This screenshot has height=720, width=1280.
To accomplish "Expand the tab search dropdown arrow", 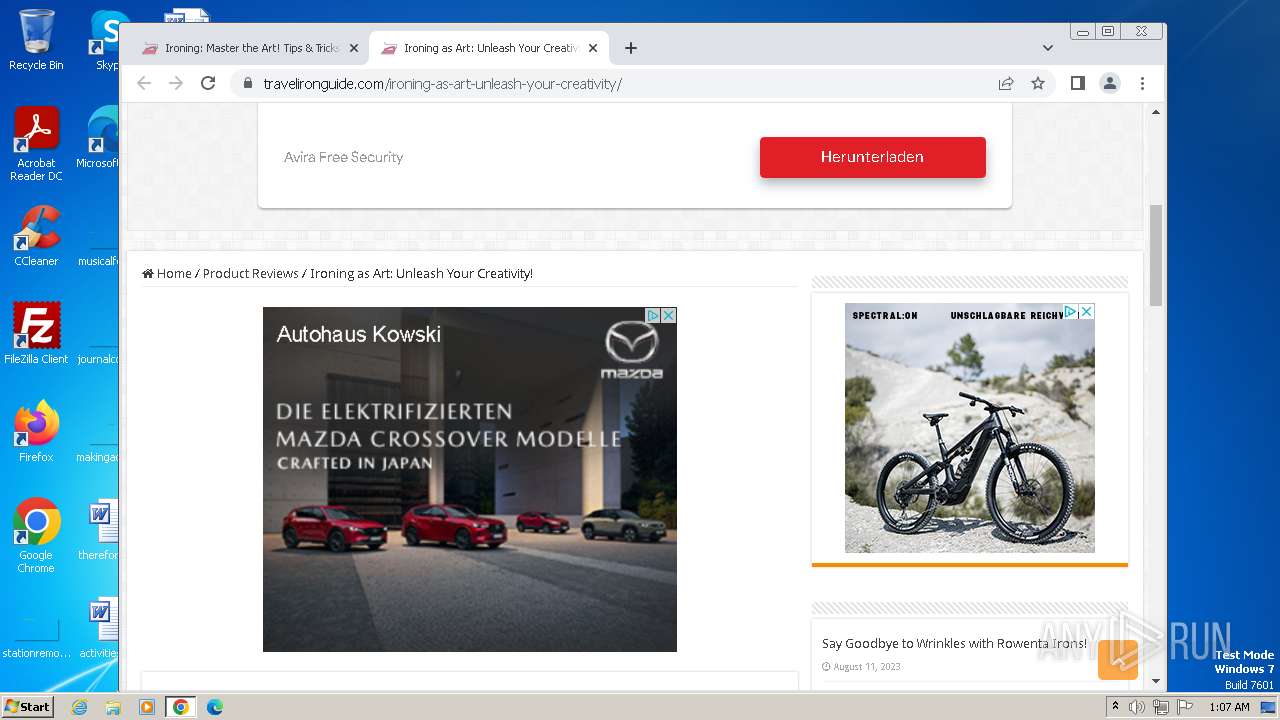I will pos(1048,48).
